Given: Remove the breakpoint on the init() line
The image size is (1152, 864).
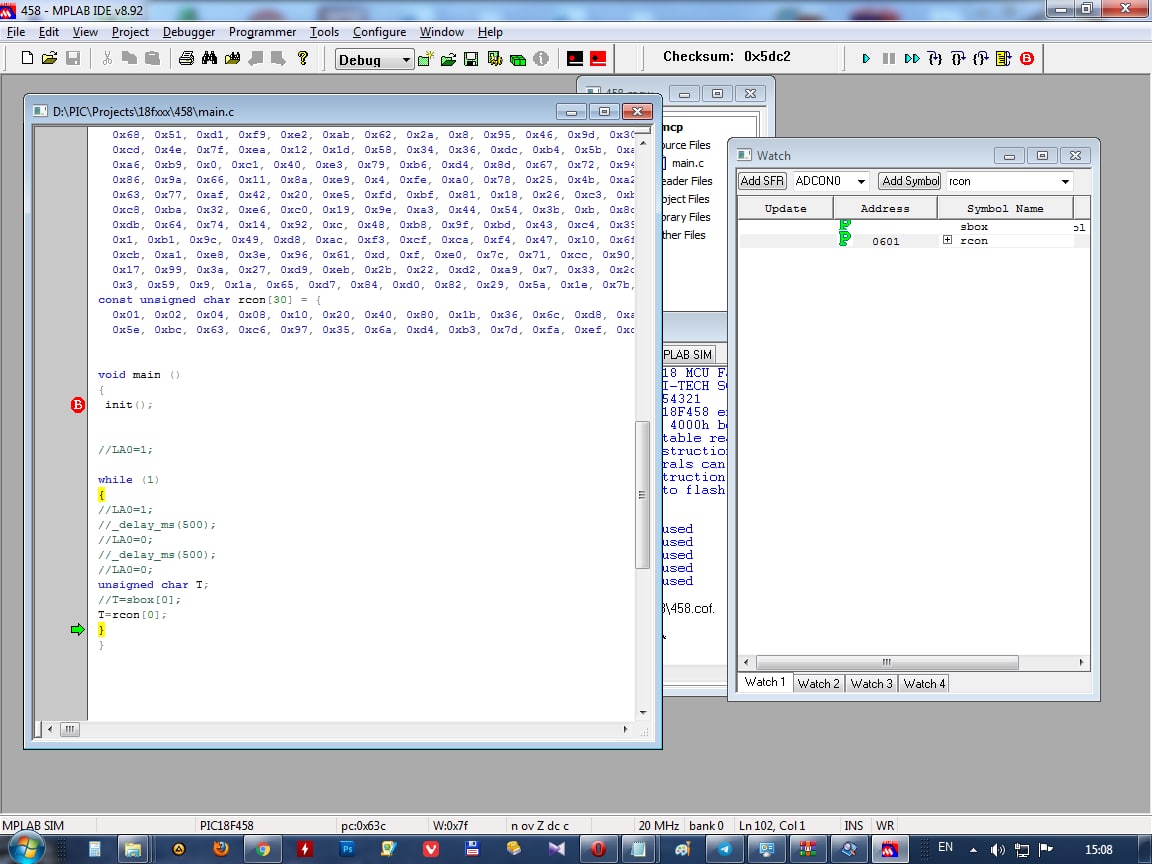Looking at the screenshot, I should pyautogui.click(x=78, y=405).
